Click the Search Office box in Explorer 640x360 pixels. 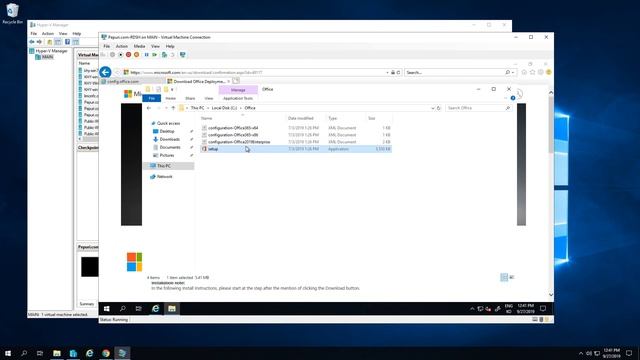[478, 108]
